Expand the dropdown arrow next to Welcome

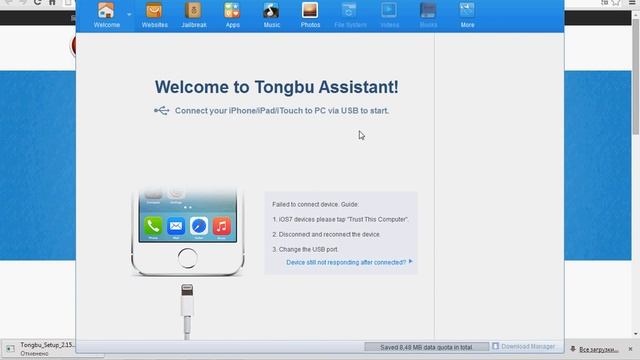[129, 14]
